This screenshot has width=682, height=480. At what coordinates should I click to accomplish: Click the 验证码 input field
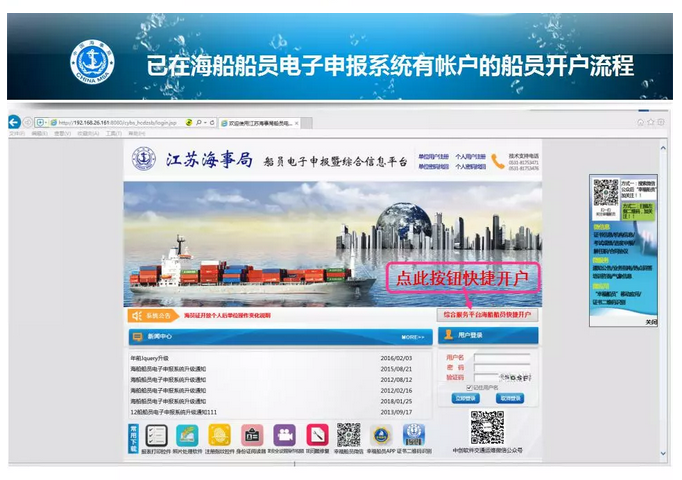tap(486, 377)
